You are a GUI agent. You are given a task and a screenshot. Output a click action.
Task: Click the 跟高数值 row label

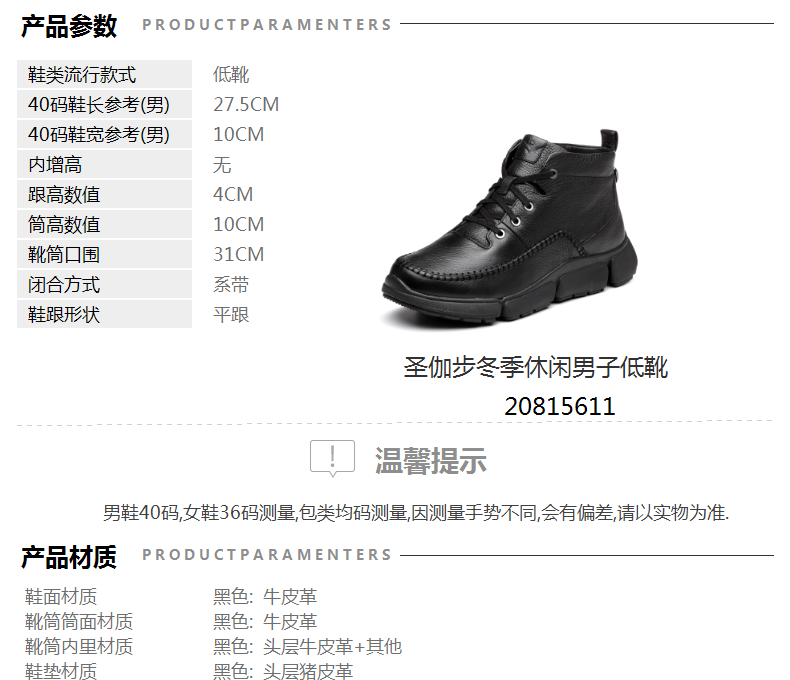(x=104, y=194)
